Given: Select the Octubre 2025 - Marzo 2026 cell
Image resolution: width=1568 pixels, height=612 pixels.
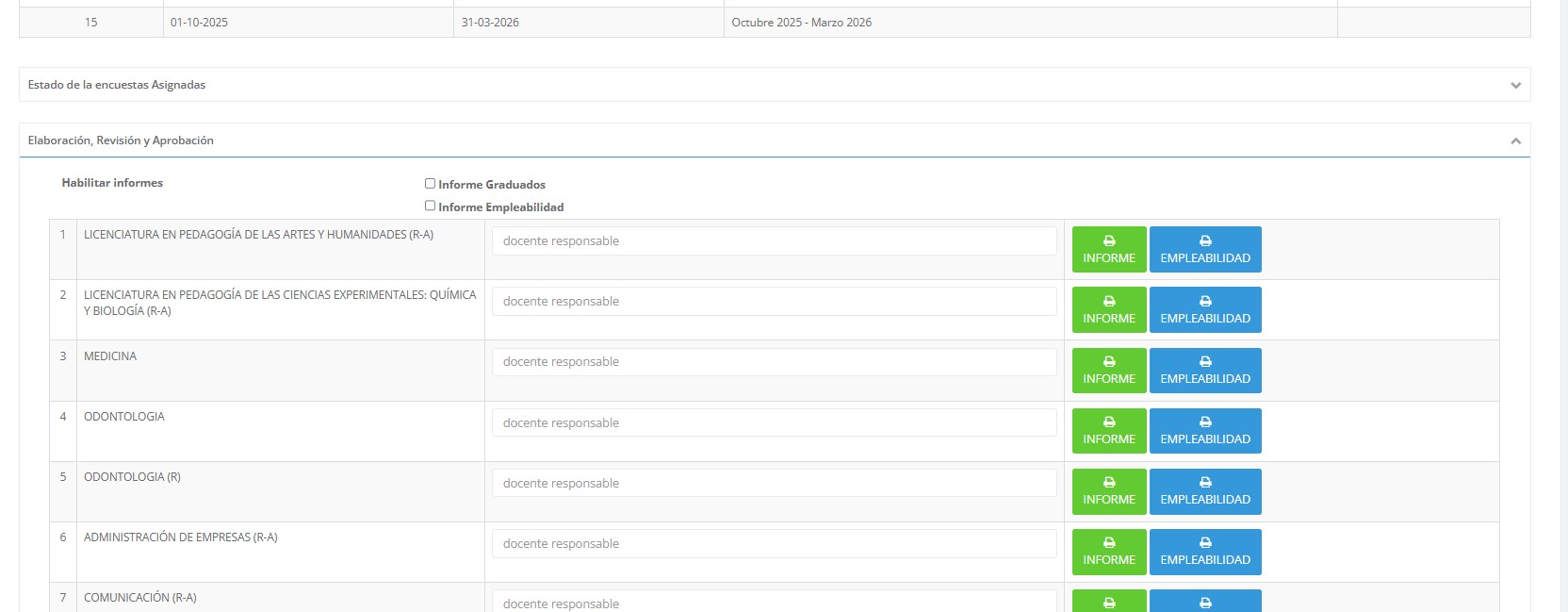Looking at the screenshot, I should tap(1031, 23).
